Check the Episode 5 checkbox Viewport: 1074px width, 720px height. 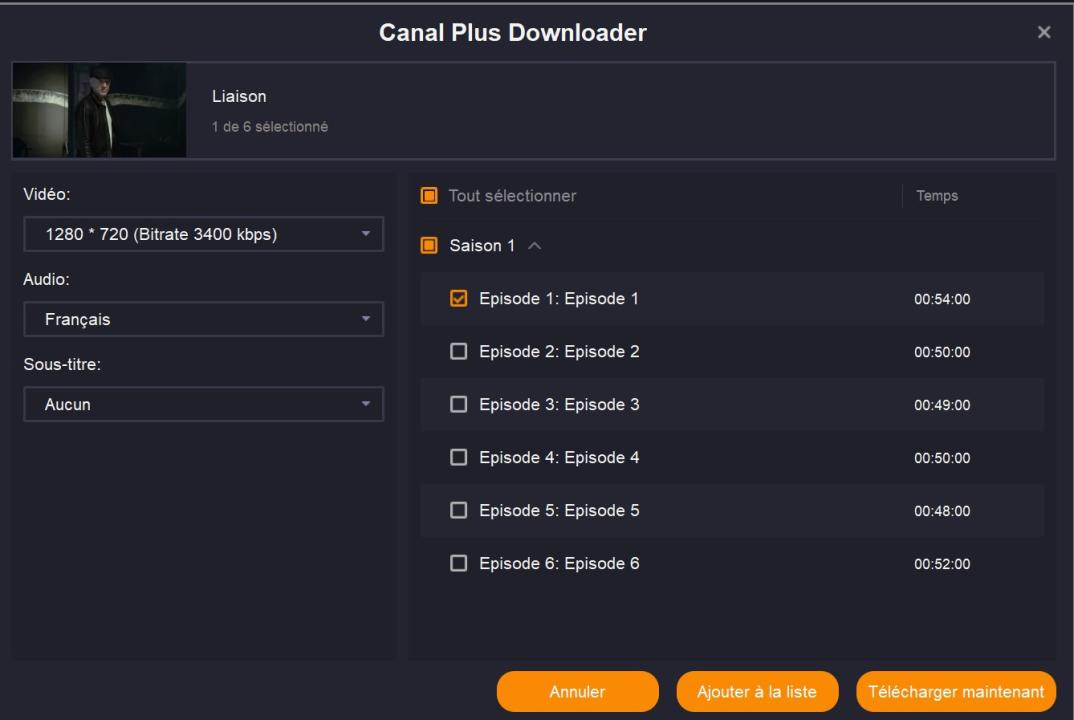coord(459,510)
